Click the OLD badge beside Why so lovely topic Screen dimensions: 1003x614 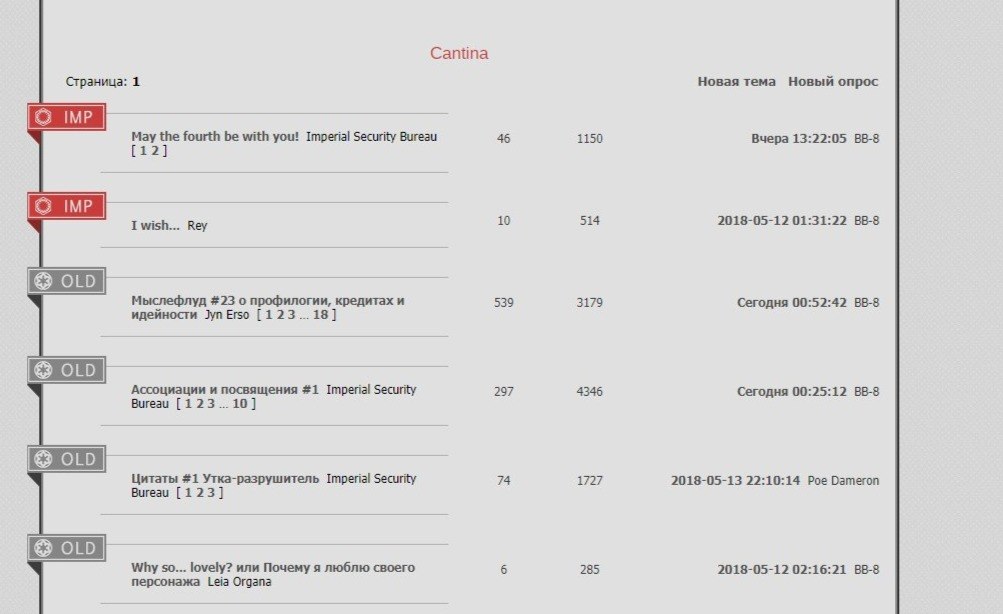pyautogui.click(x=67, y=547)
